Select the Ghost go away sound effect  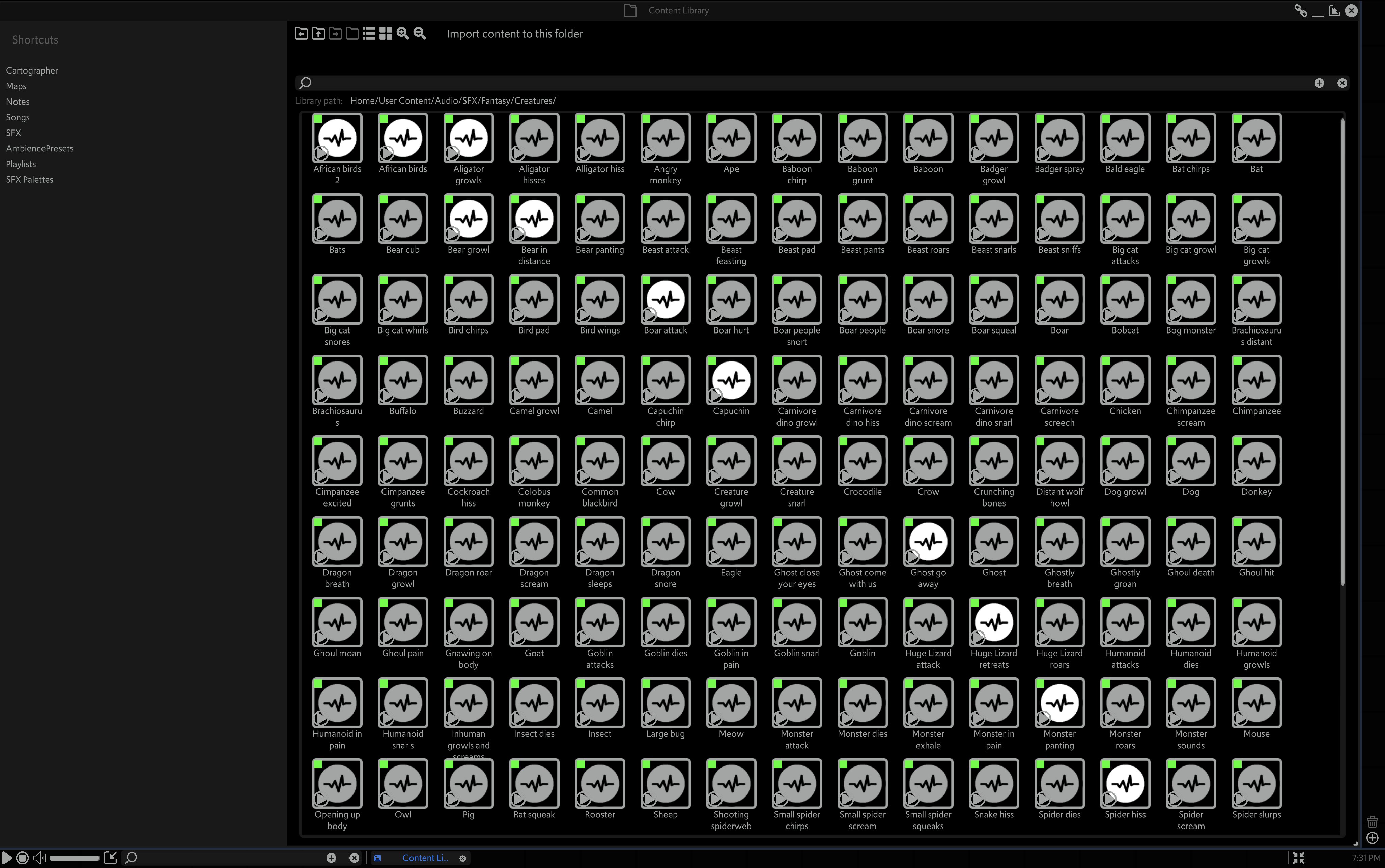pyautogui.click(x=928, y=541)
